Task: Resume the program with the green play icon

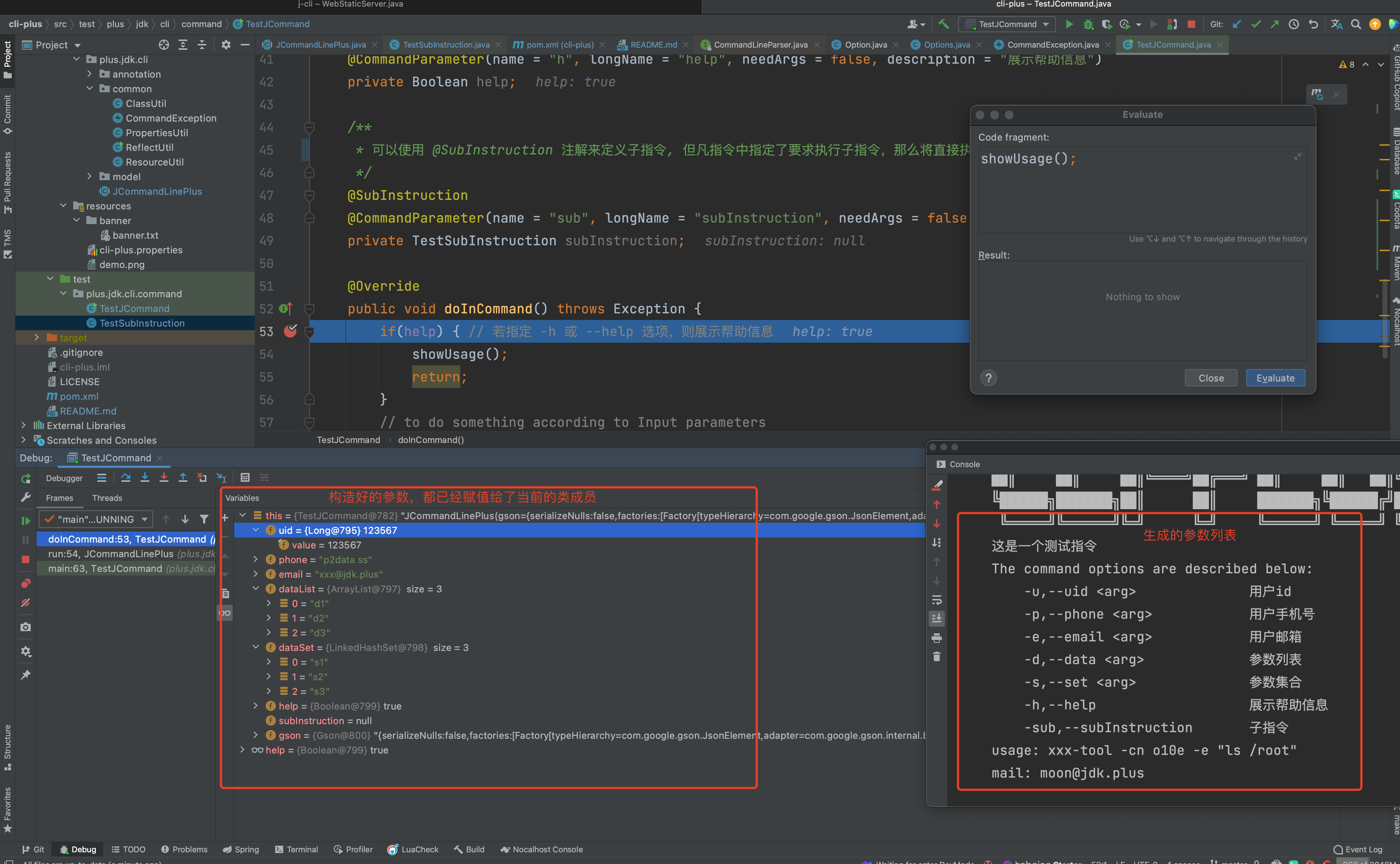Action: pyautogui.click(x=26, y=521)
